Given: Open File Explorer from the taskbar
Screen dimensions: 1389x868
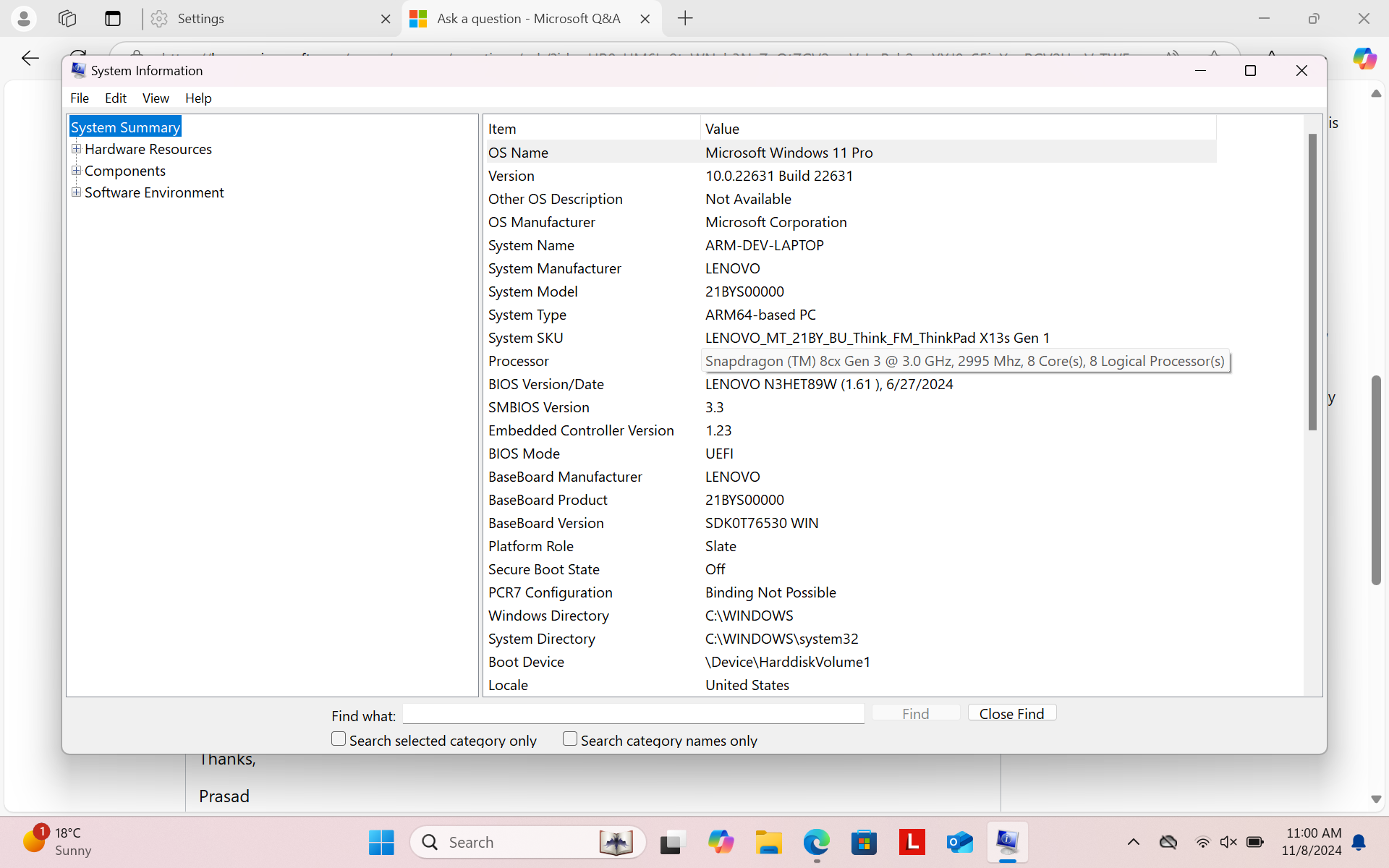Looking at the screenshot, I should tap(768, 842).
